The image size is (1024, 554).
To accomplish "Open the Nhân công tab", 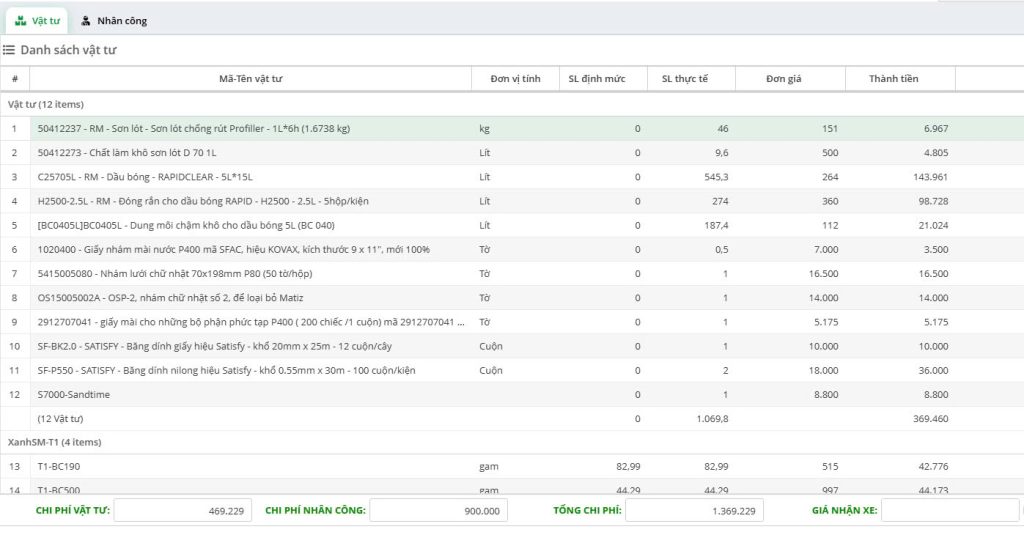I will pos(114,21).
